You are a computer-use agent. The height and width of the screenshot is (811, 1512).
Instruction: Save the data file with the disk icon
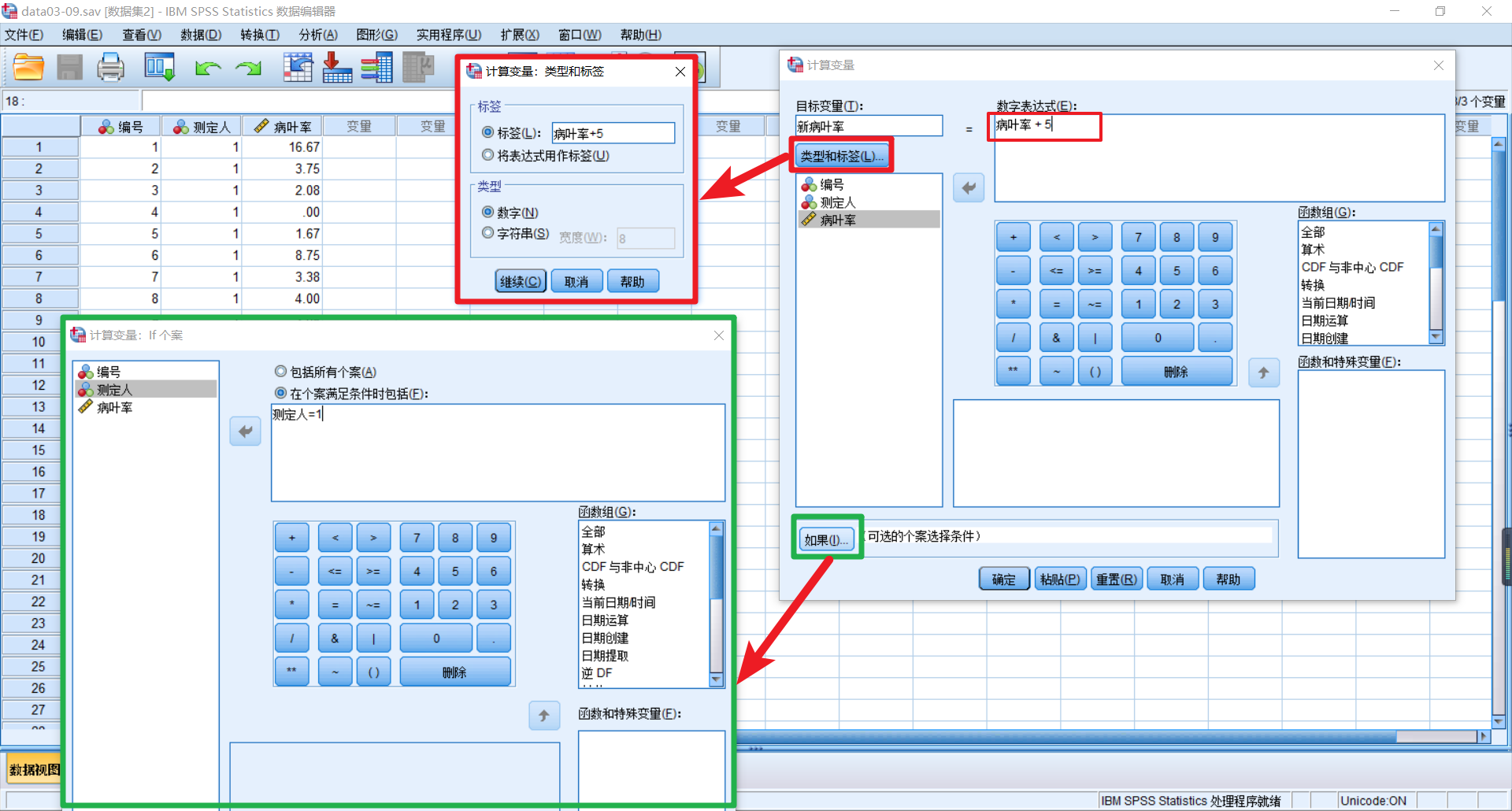pos(69,68)
